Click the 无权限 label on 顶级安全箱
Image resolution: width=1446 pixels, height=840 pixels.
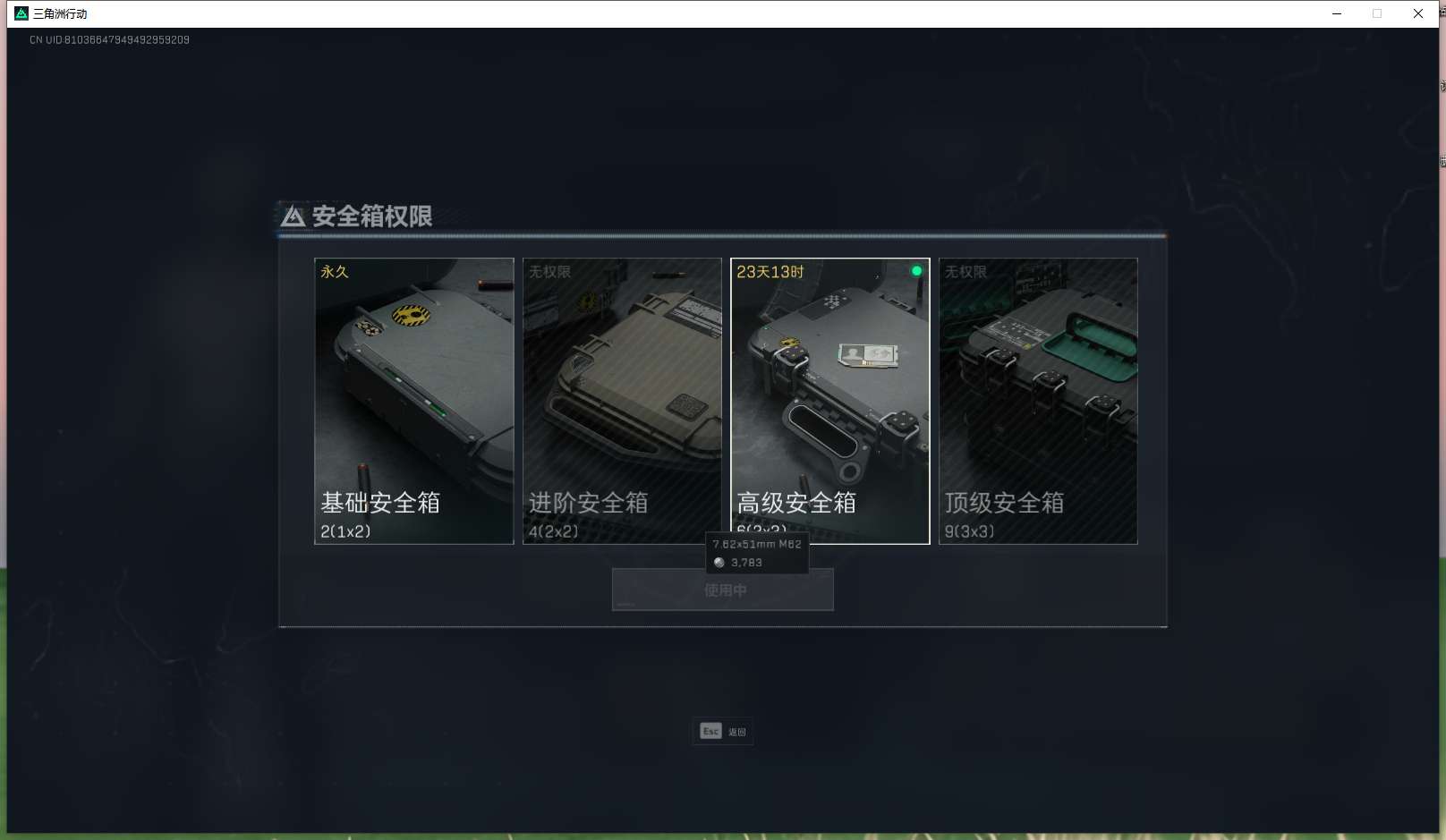point(965,272)
